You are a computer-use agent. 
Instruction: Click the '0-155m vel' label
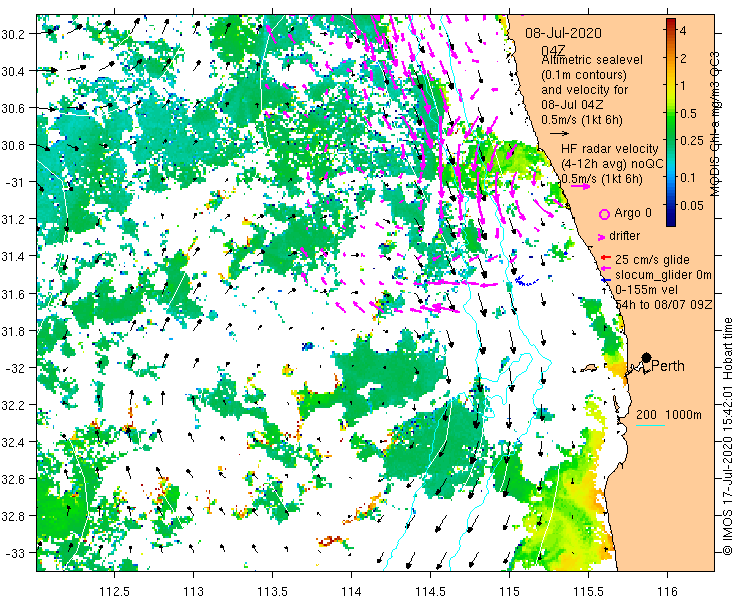(x=647, y=289)
